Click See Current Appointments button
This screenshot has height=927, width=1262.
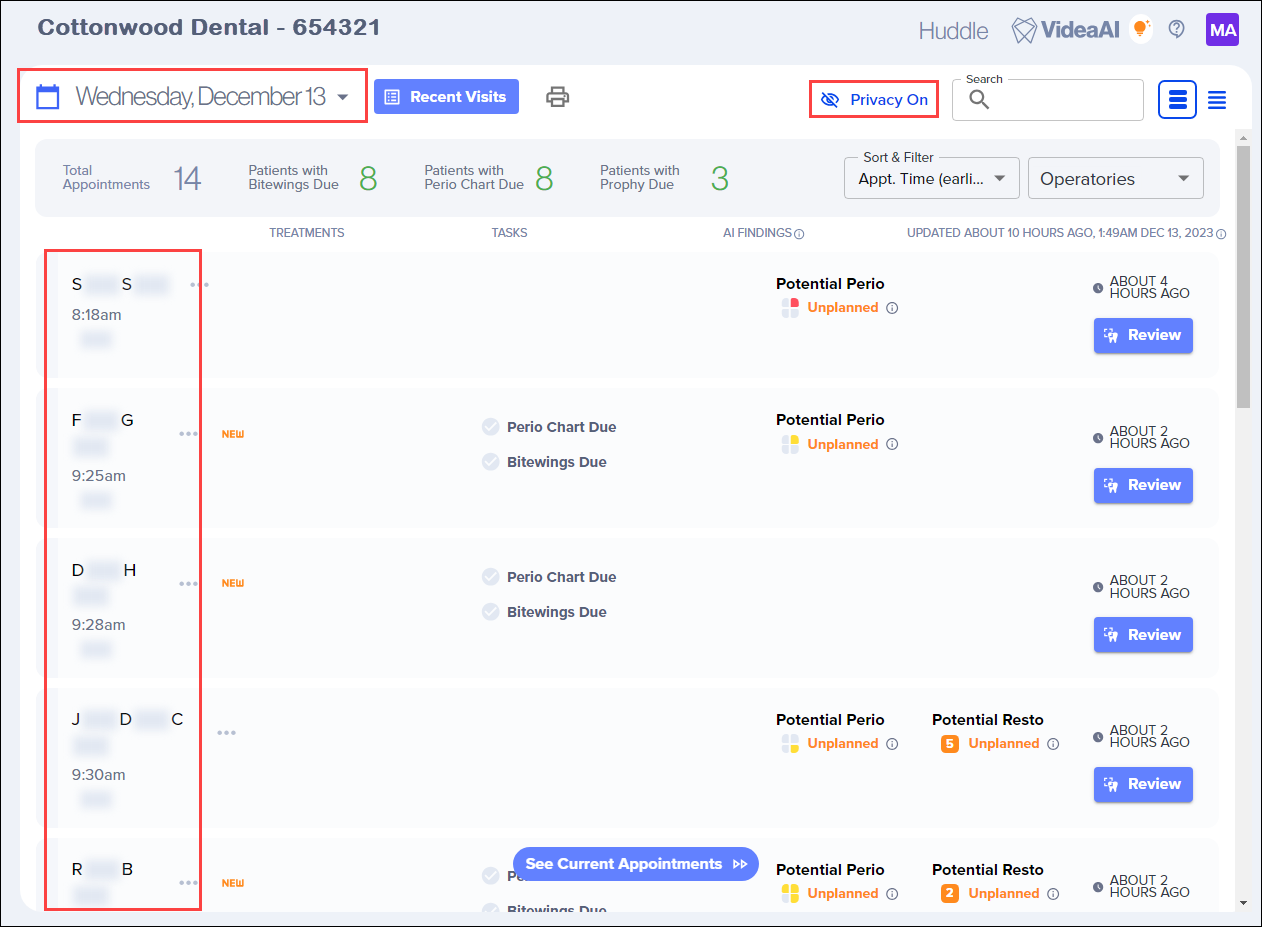[x=635, y=864]
